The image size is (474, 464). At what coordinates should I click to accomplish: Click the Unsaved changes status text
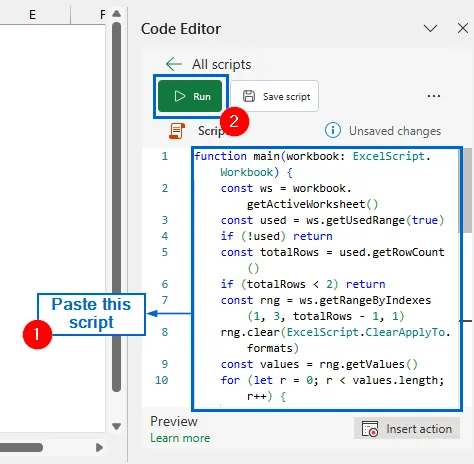click(395, 131)
